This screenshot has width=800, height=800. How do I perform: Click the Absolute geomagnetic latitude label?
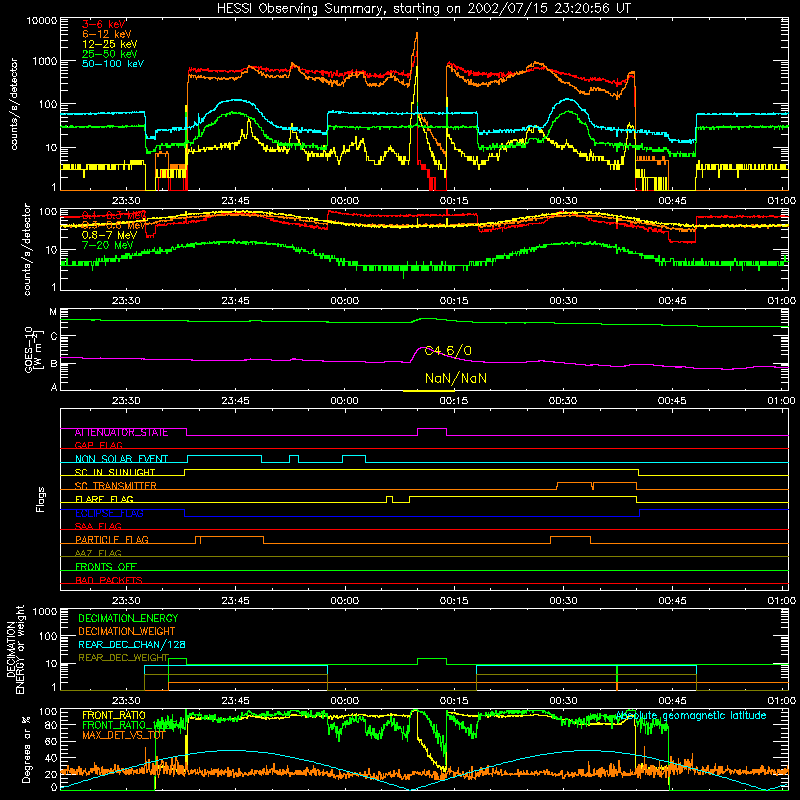click(691, 716)
